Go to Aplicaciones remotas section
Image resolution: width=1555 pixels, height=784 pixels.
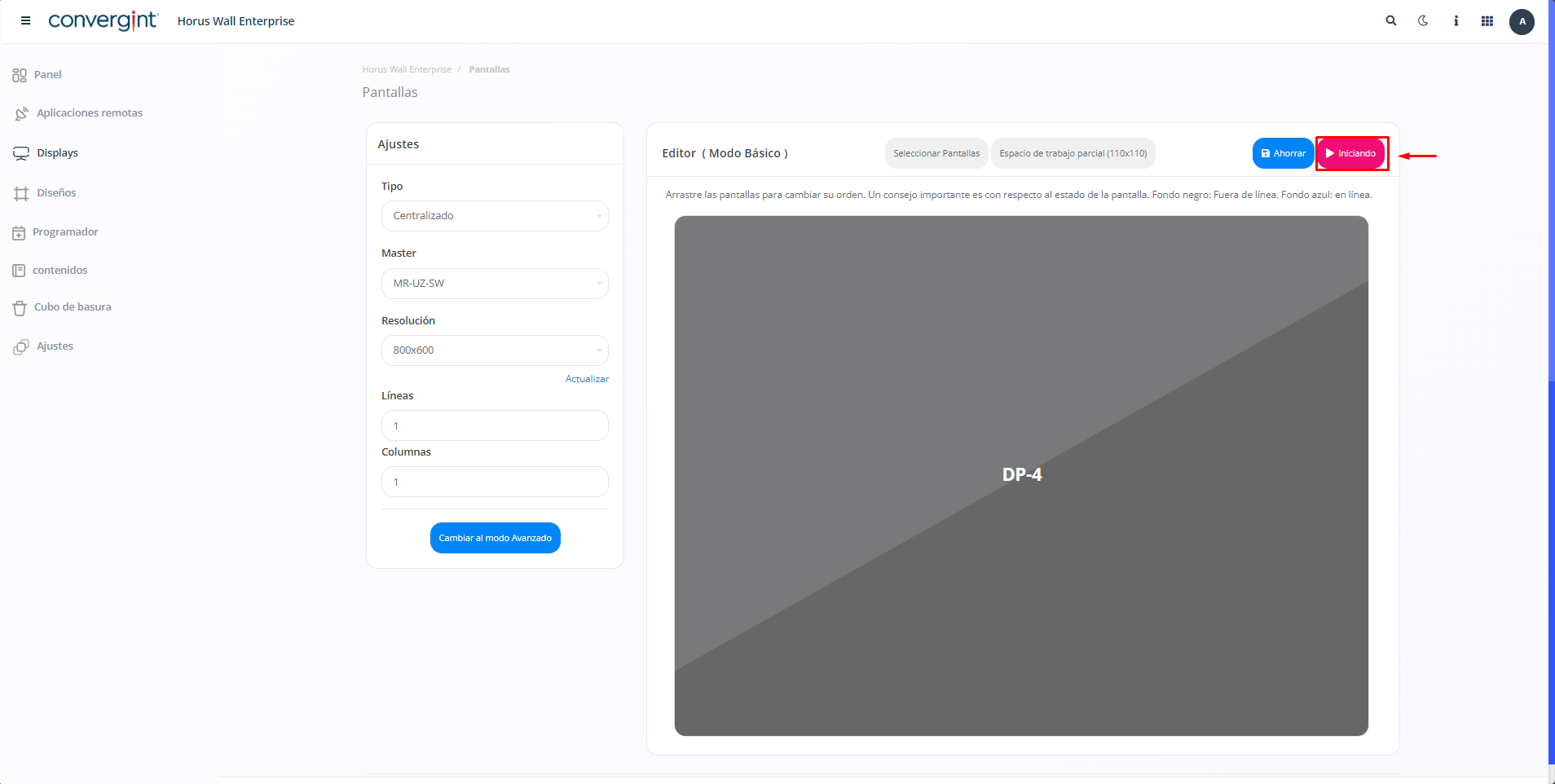click(x=89, y=113)
